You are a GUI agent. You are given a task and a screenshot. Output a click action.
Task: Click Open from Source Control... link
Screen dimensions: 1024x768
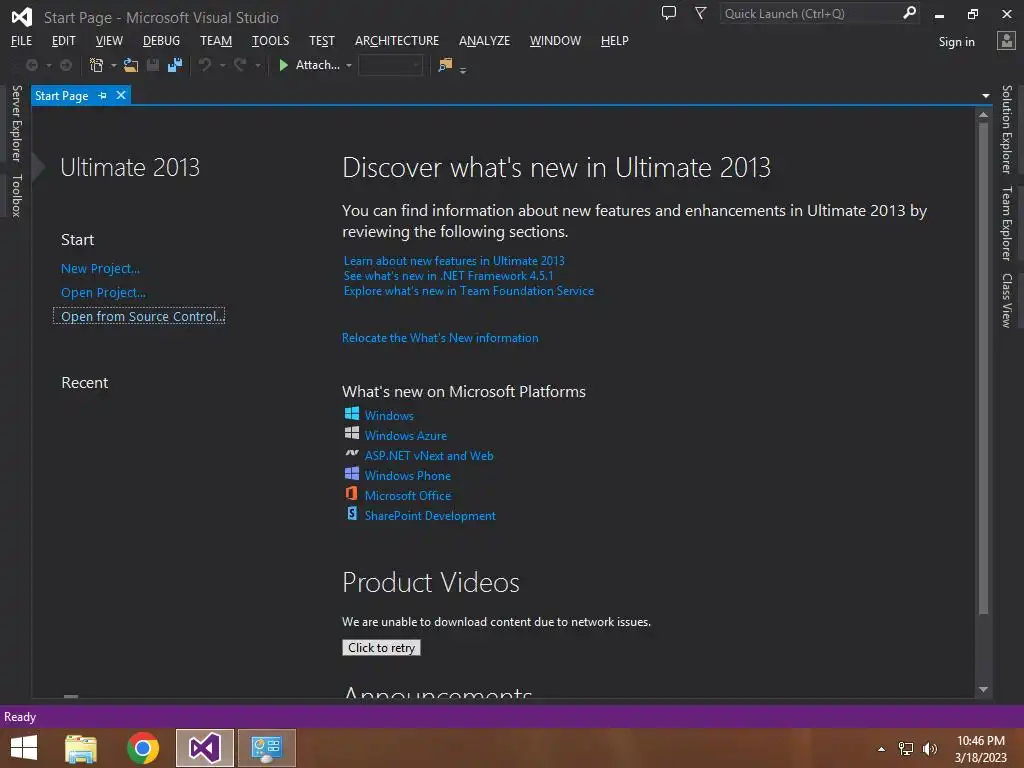(x=139, y=316)
